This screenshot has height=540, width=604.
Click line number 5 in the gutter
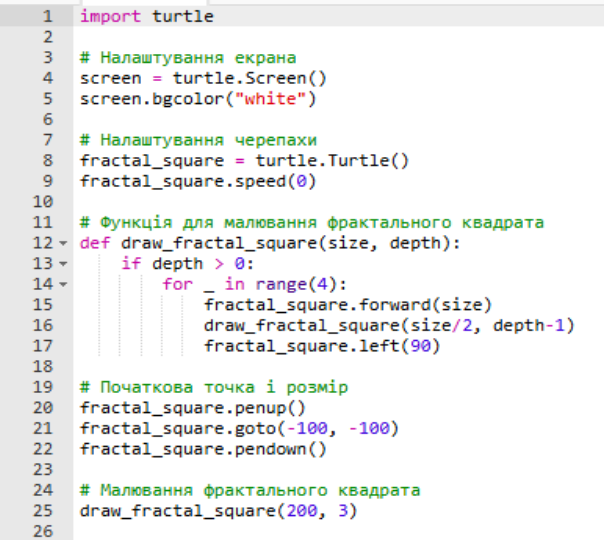[x=47, y=99]
